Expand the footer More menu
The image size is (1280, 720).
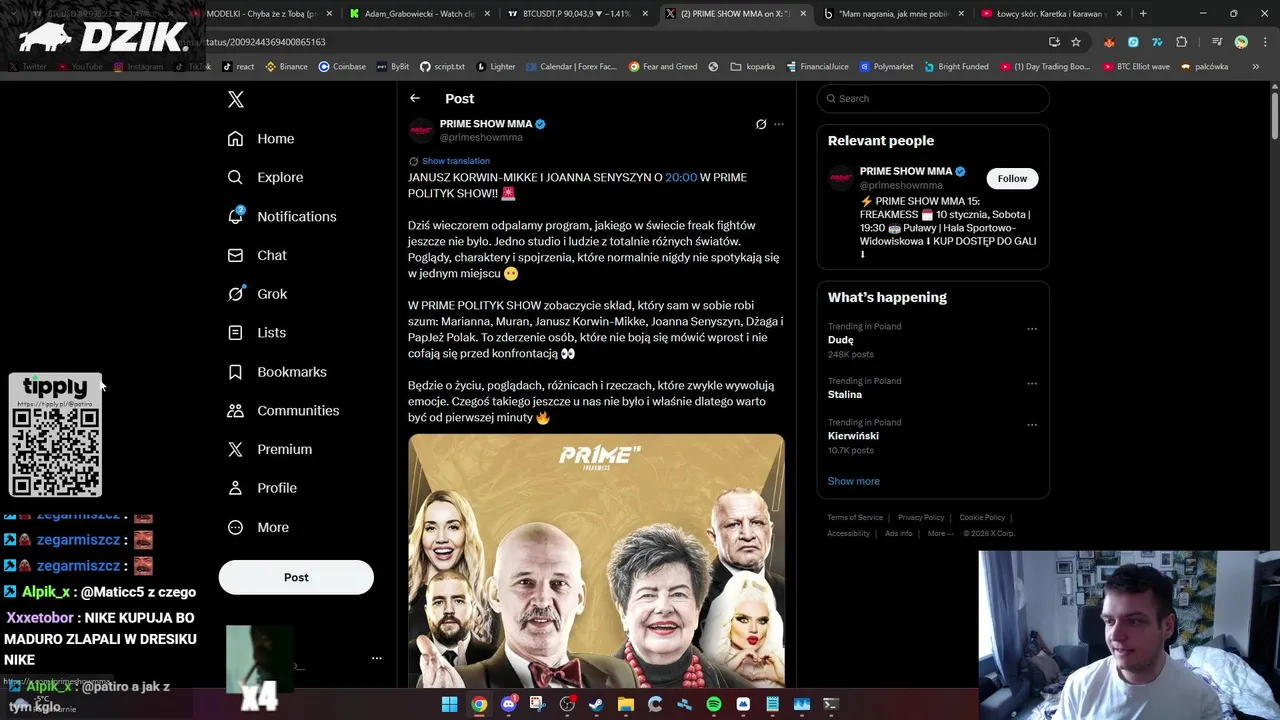940,534
